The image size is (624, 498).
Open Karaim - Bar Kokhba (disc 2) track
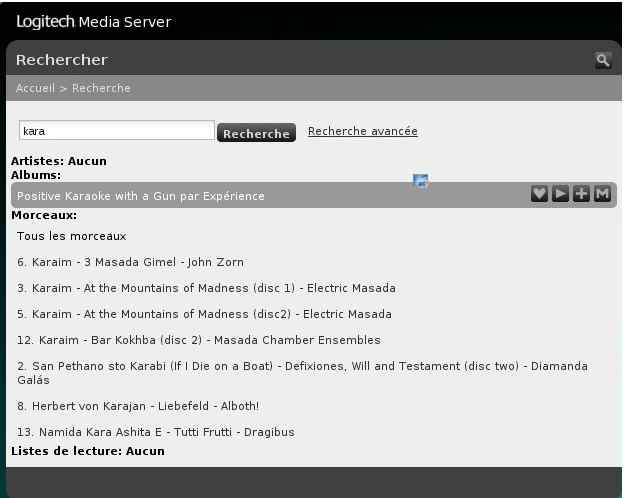199,340
